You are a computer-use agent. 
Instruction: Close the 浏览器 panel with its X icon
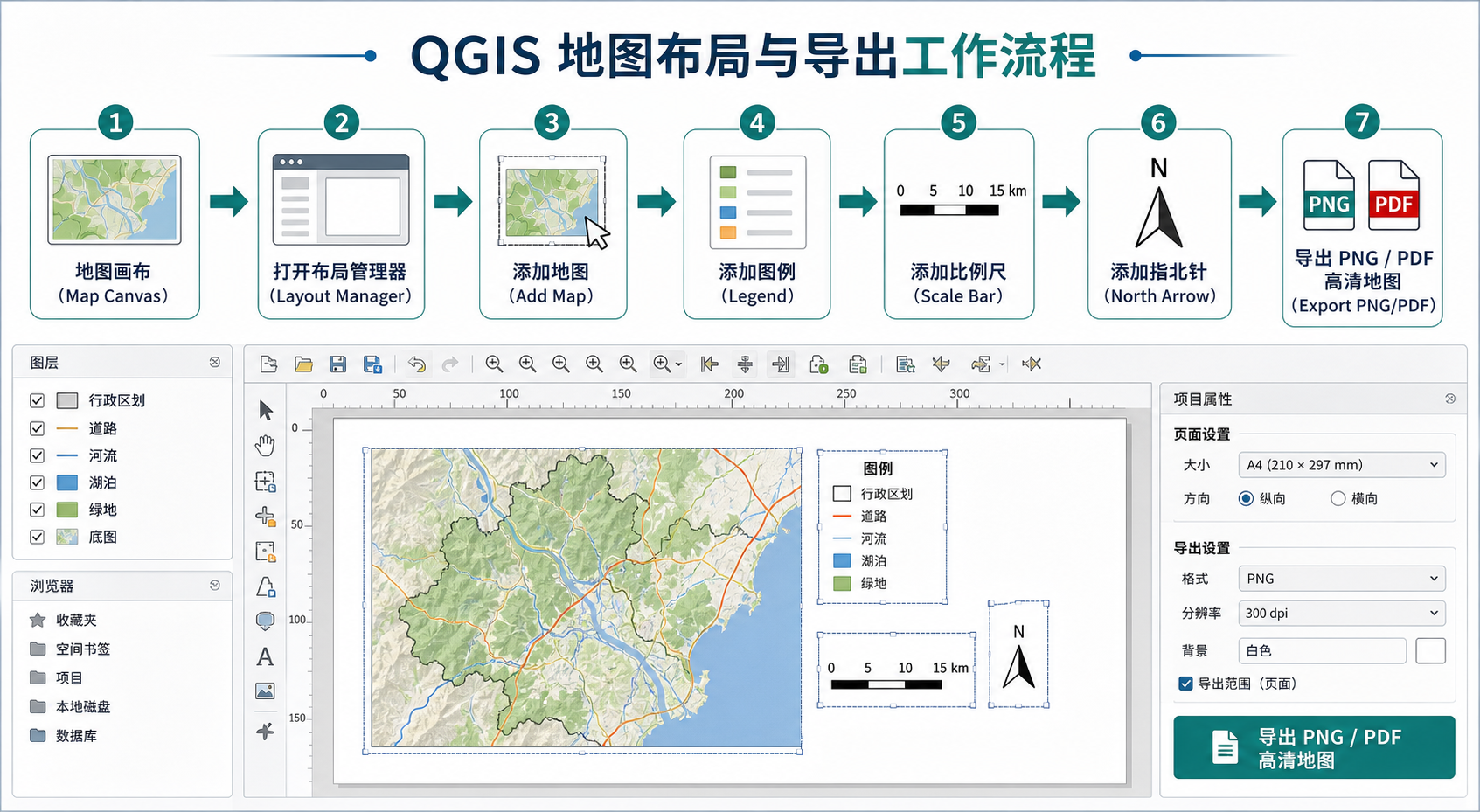click(x=215, y=586)
